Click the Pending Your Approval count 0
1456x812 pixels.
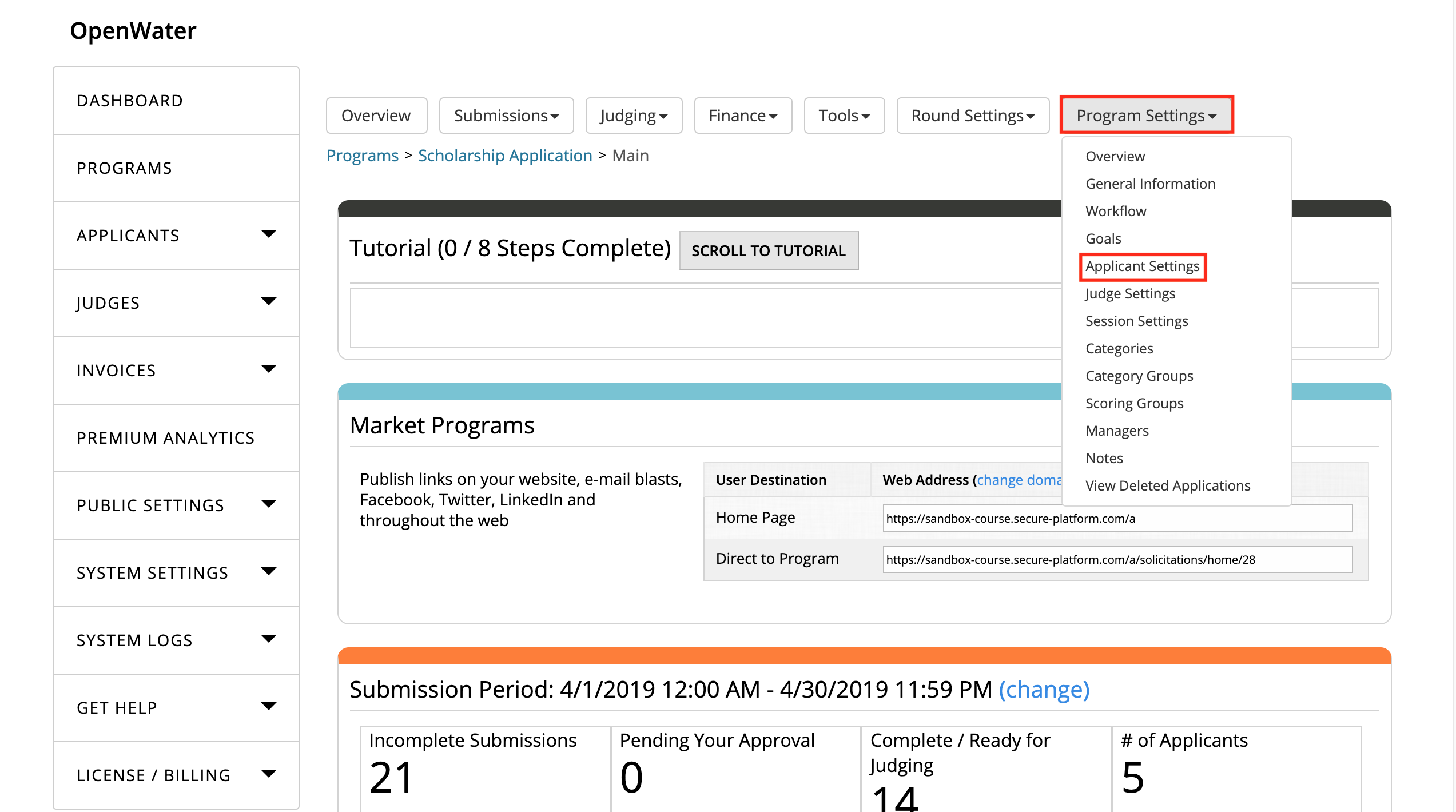(x=632, y=778)
